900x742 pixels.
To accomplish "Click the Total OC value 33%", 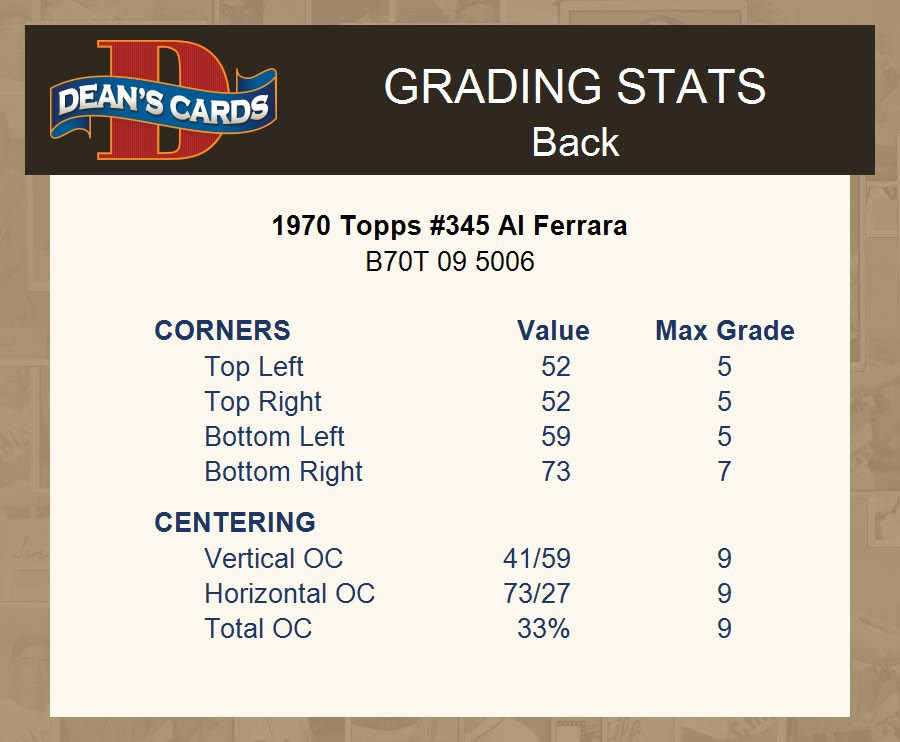I will click(544, 629).
